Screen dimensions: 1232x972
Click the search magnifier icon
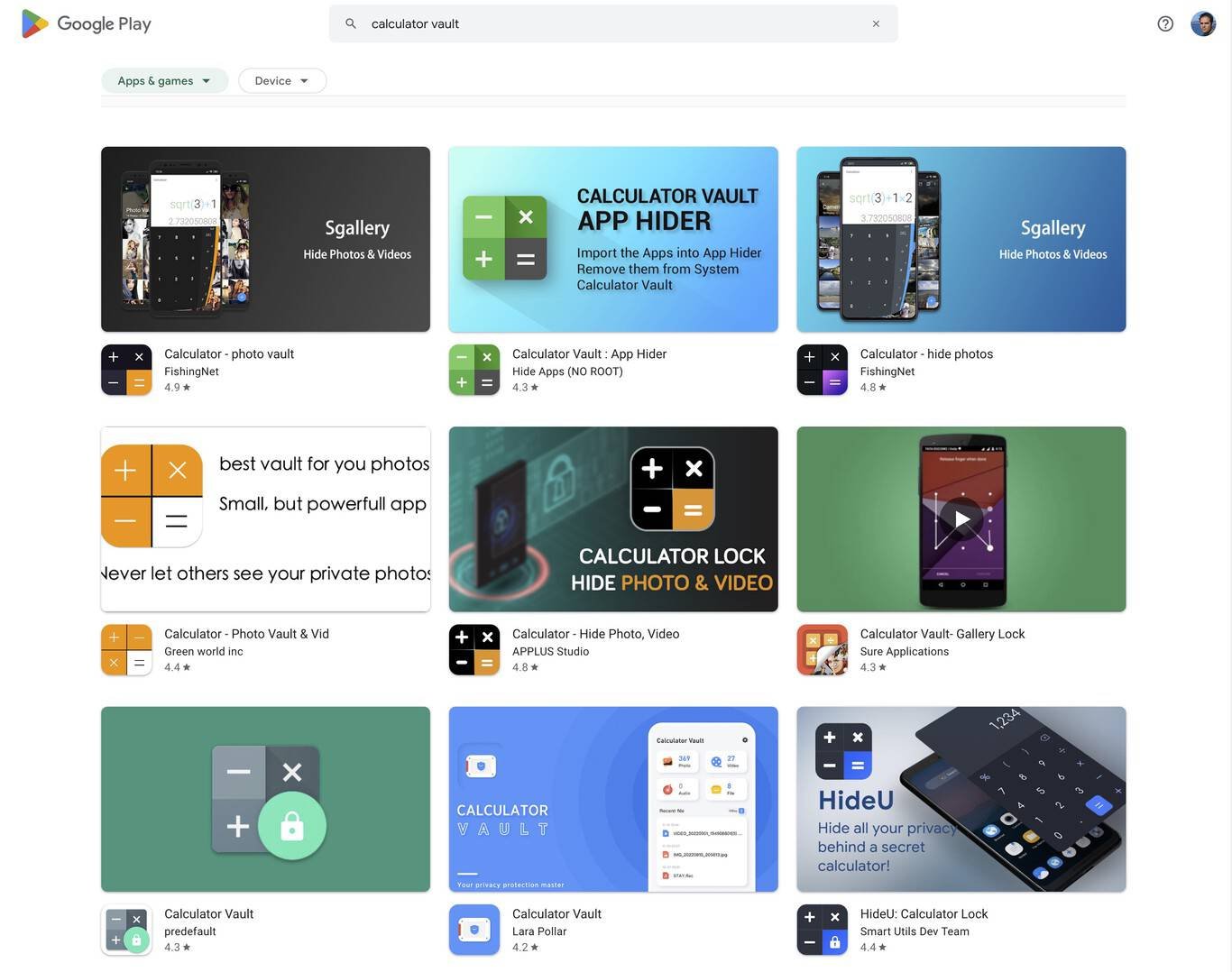tap(351, 23)
